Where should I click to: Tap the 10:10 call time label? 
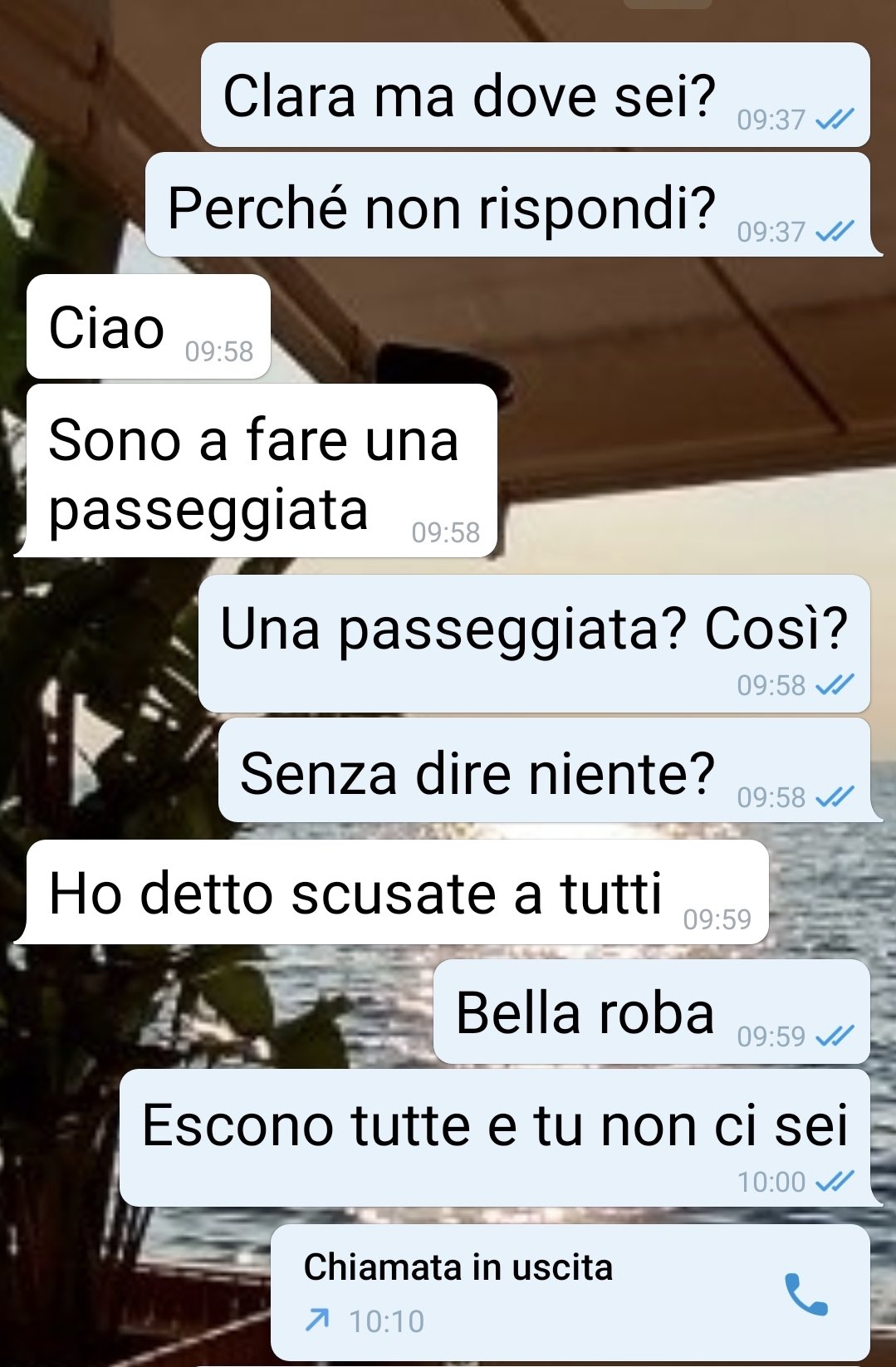(386, 1320)
